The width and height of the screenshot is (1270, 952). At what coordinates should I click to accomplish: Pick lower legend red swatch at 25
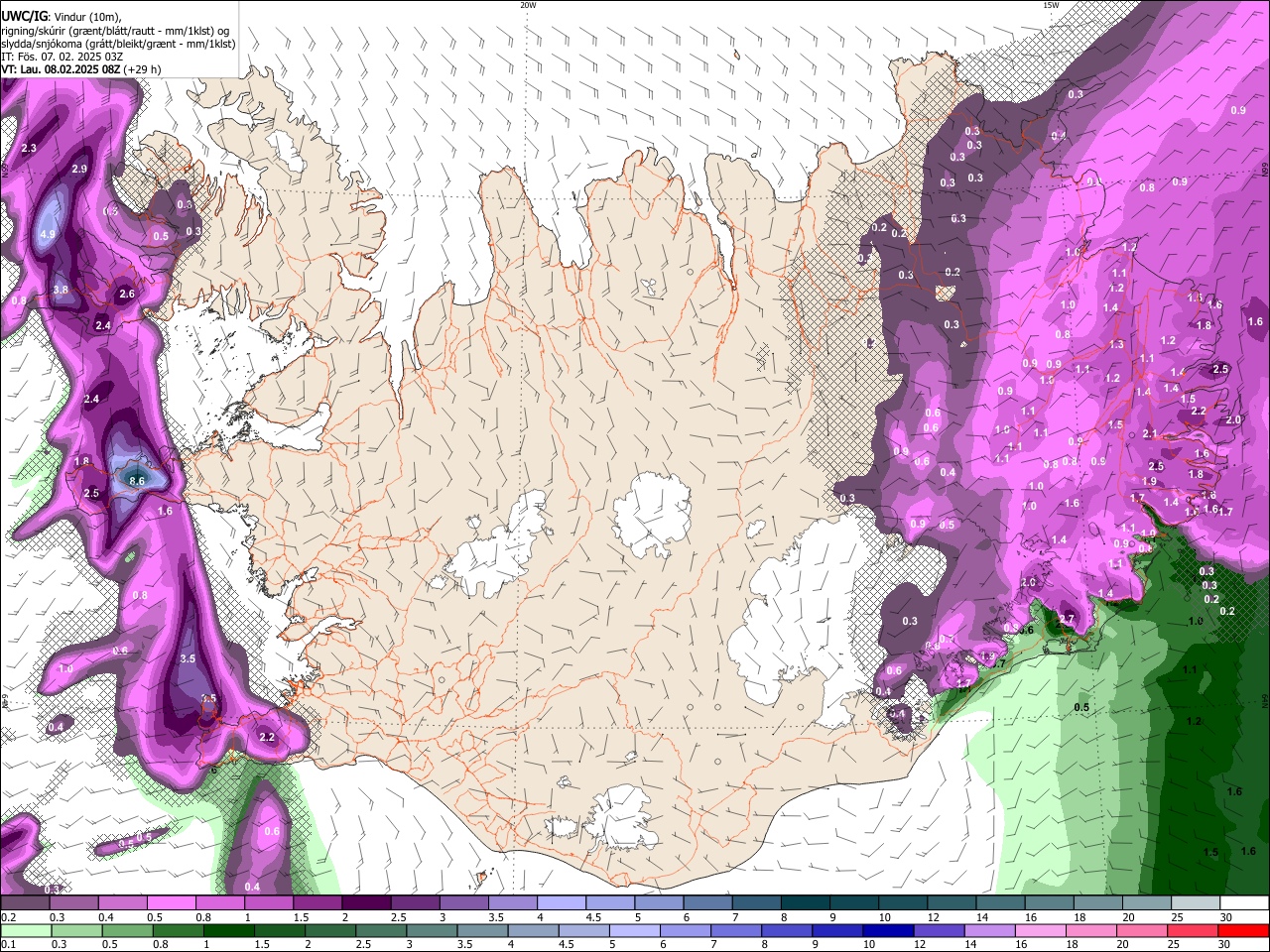coord(1192,931)
